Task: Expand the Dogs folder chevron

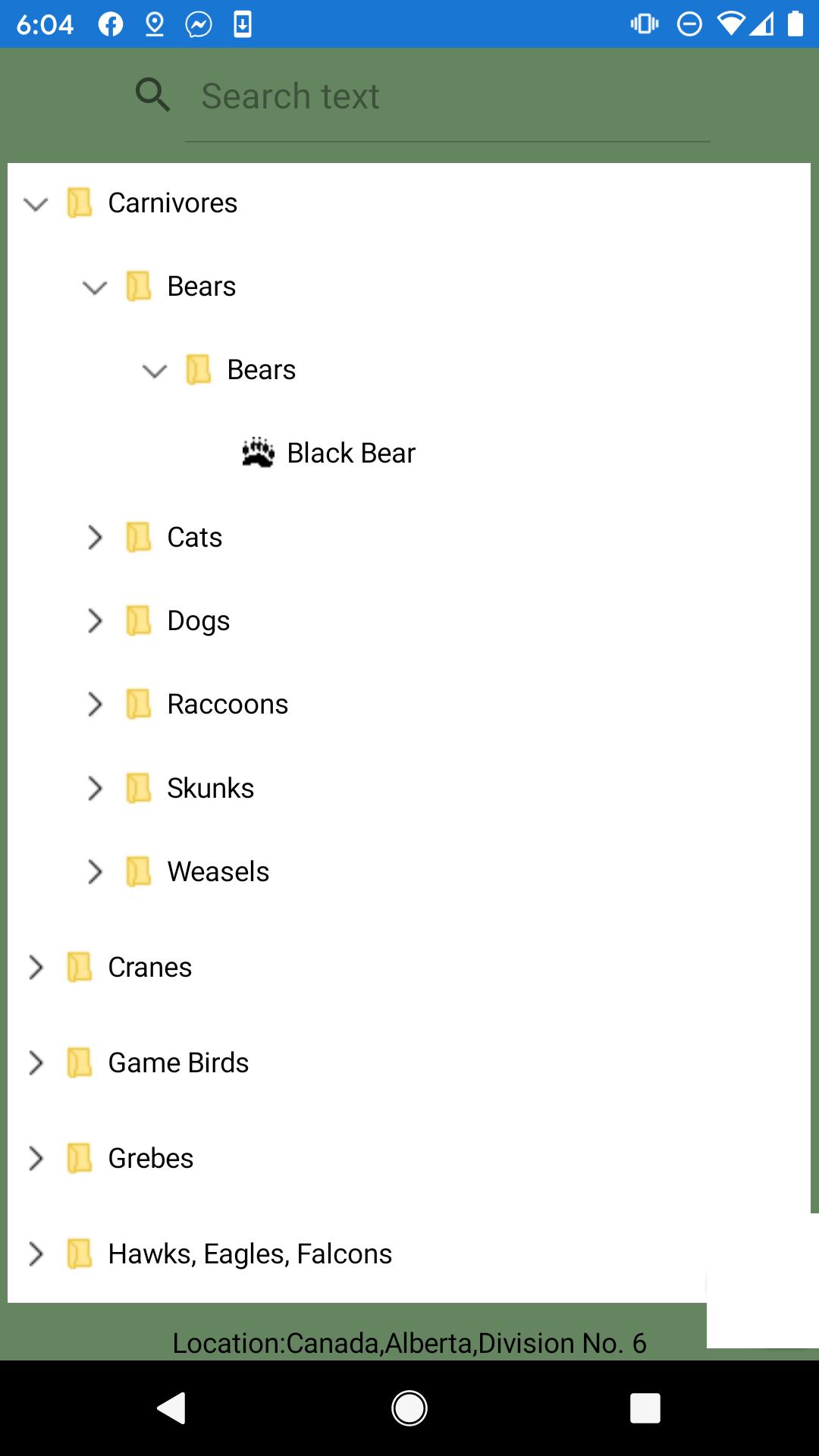Action: (95, 621)
